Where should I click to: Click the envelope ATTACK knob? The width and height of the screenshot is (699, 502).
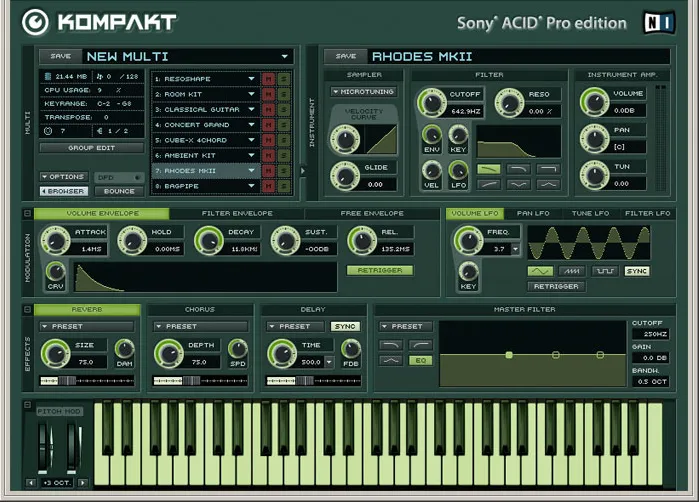coord(55,240)
